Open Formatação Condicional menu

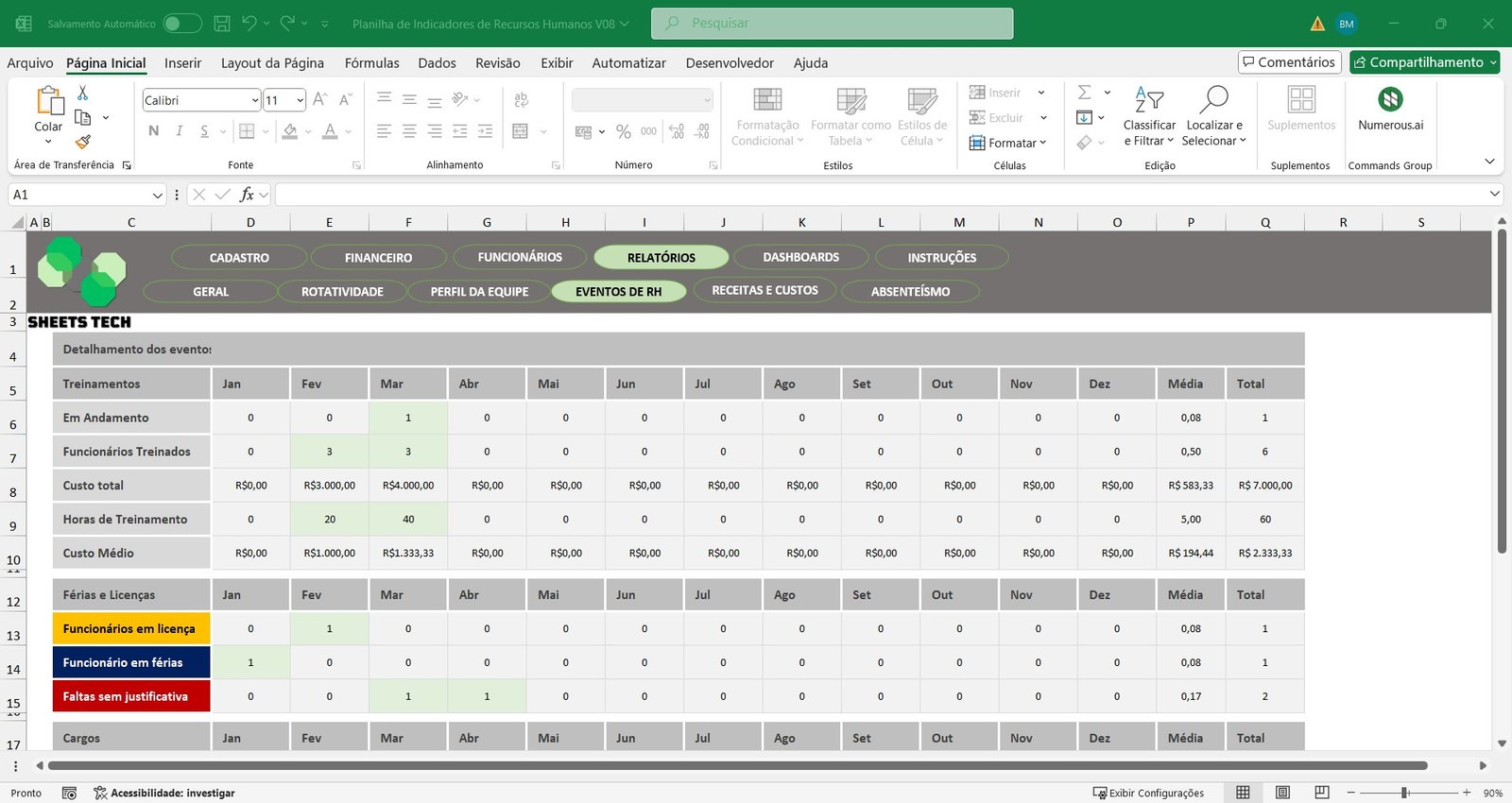click(x=767, y=116)
